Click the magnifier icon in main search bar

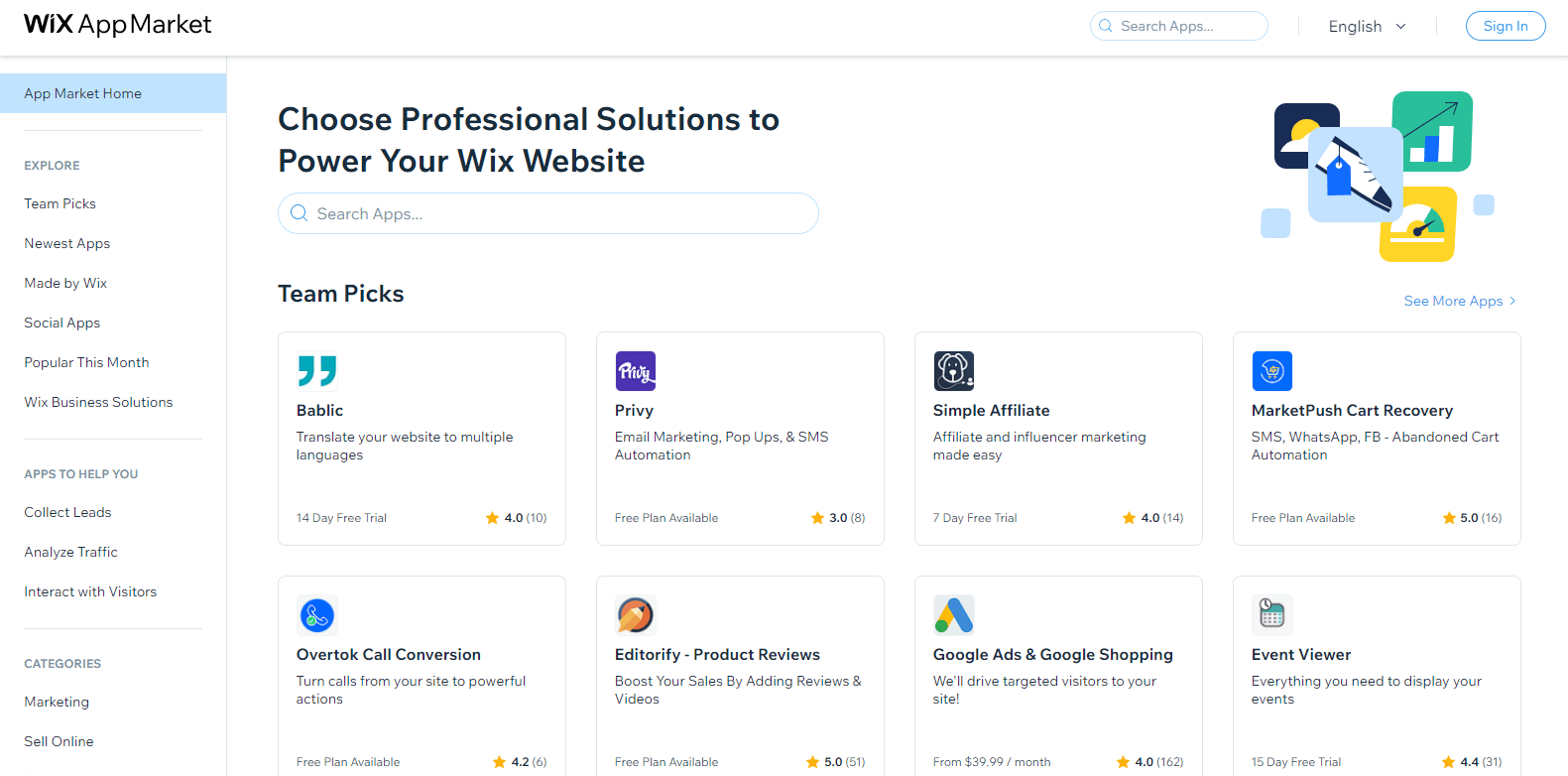(299, 213)
